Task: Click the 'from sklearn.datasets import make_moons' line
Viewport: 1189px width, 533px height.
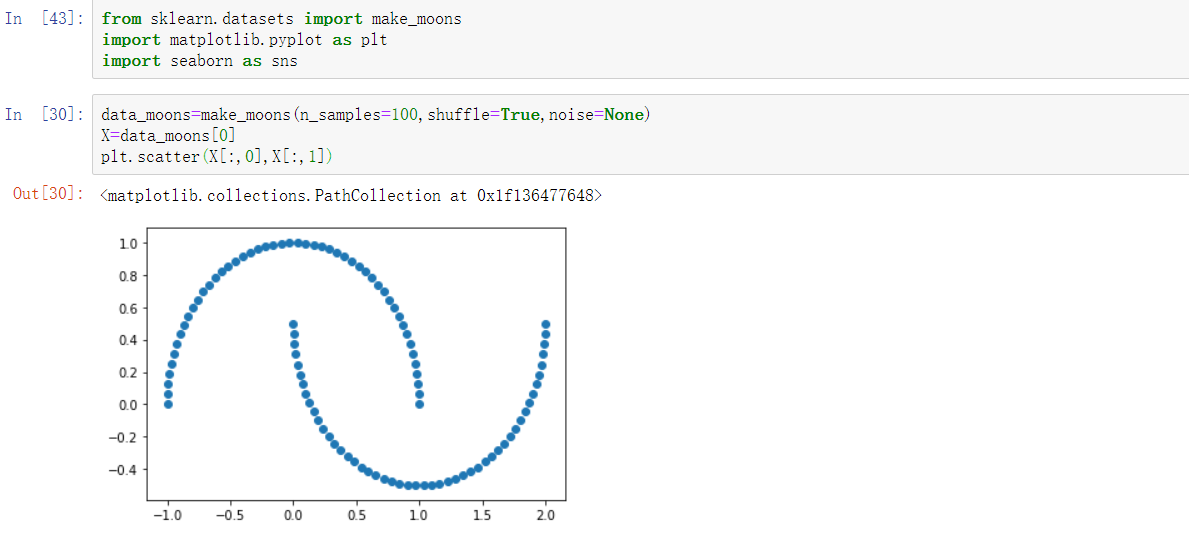Action: pos(281,19)
